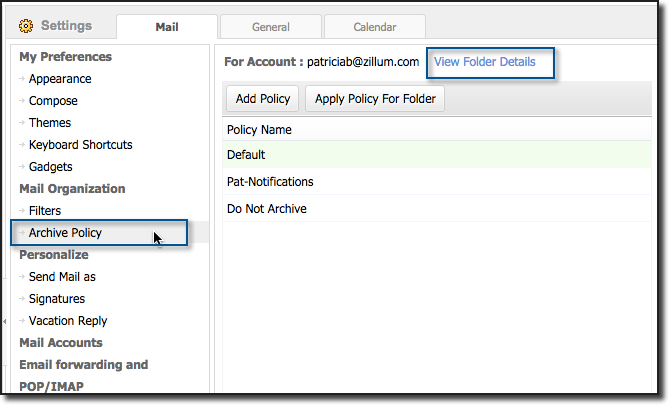The image size is (669, 405).
Task: Open Appearance preferences
Action: click(x=60, y=79)
